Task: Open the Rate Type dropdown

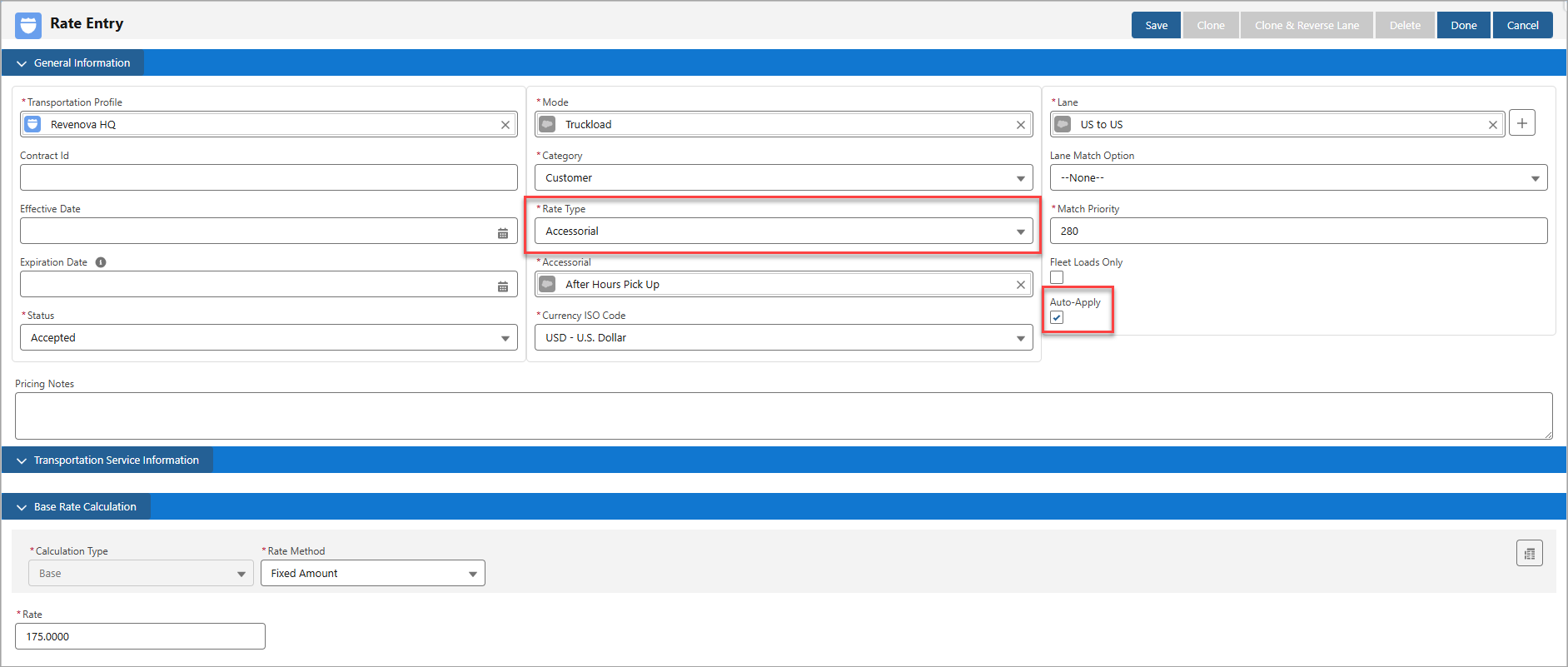Action: click(x=784, y=231)
